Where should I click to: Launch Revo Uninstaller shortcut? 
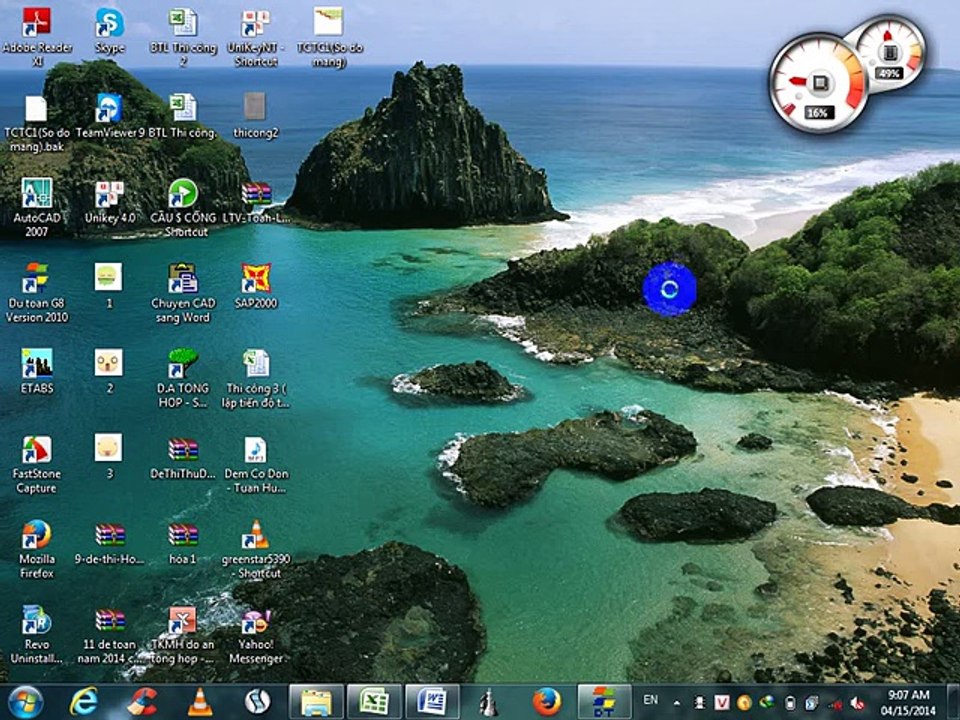click(x=37, y=620)
